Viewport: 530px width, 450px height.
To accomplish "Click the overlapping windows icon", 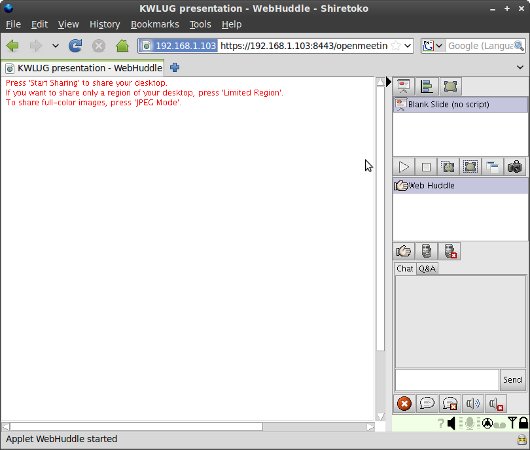I will point(492,167).
